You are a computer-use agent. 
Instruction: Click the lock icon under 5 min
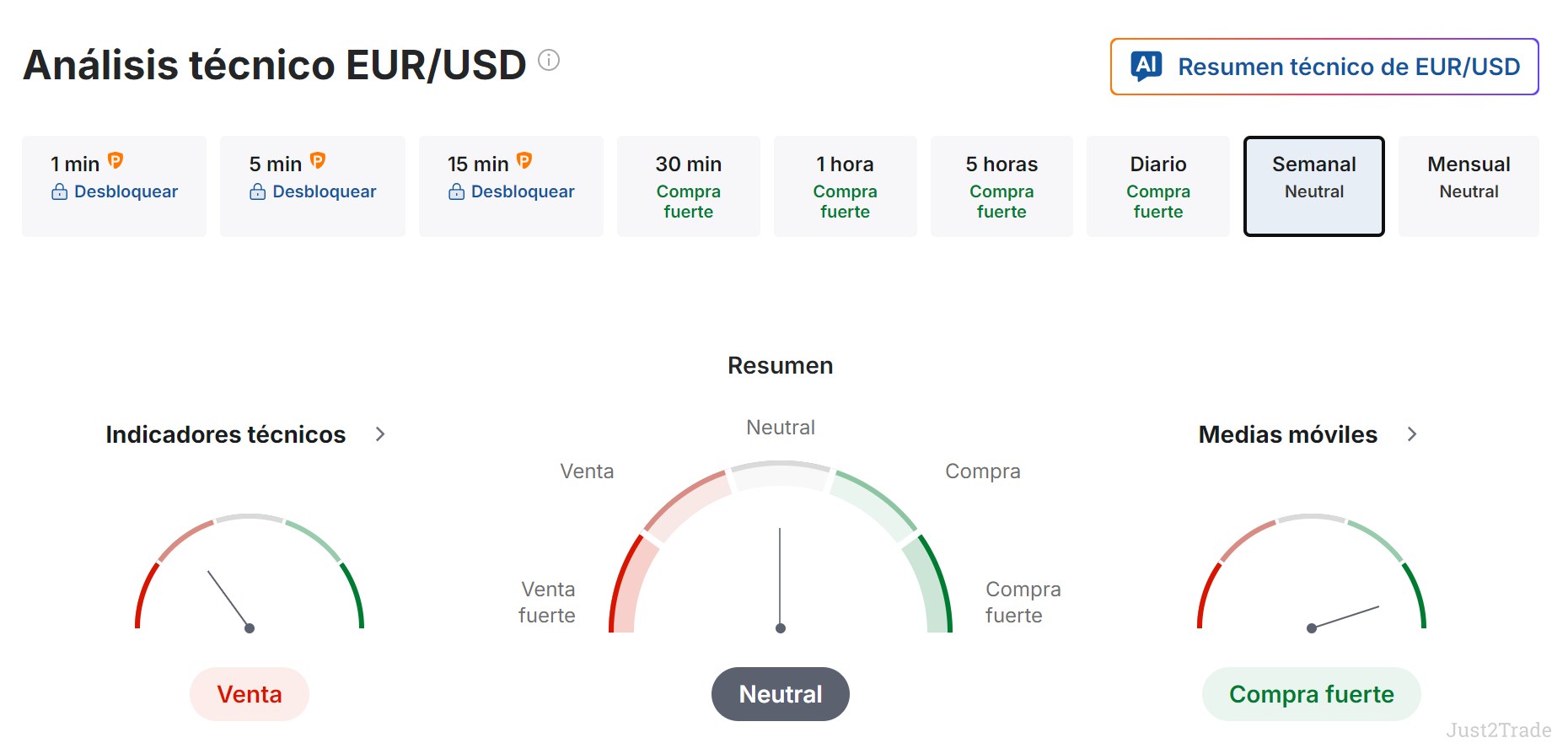258,191
